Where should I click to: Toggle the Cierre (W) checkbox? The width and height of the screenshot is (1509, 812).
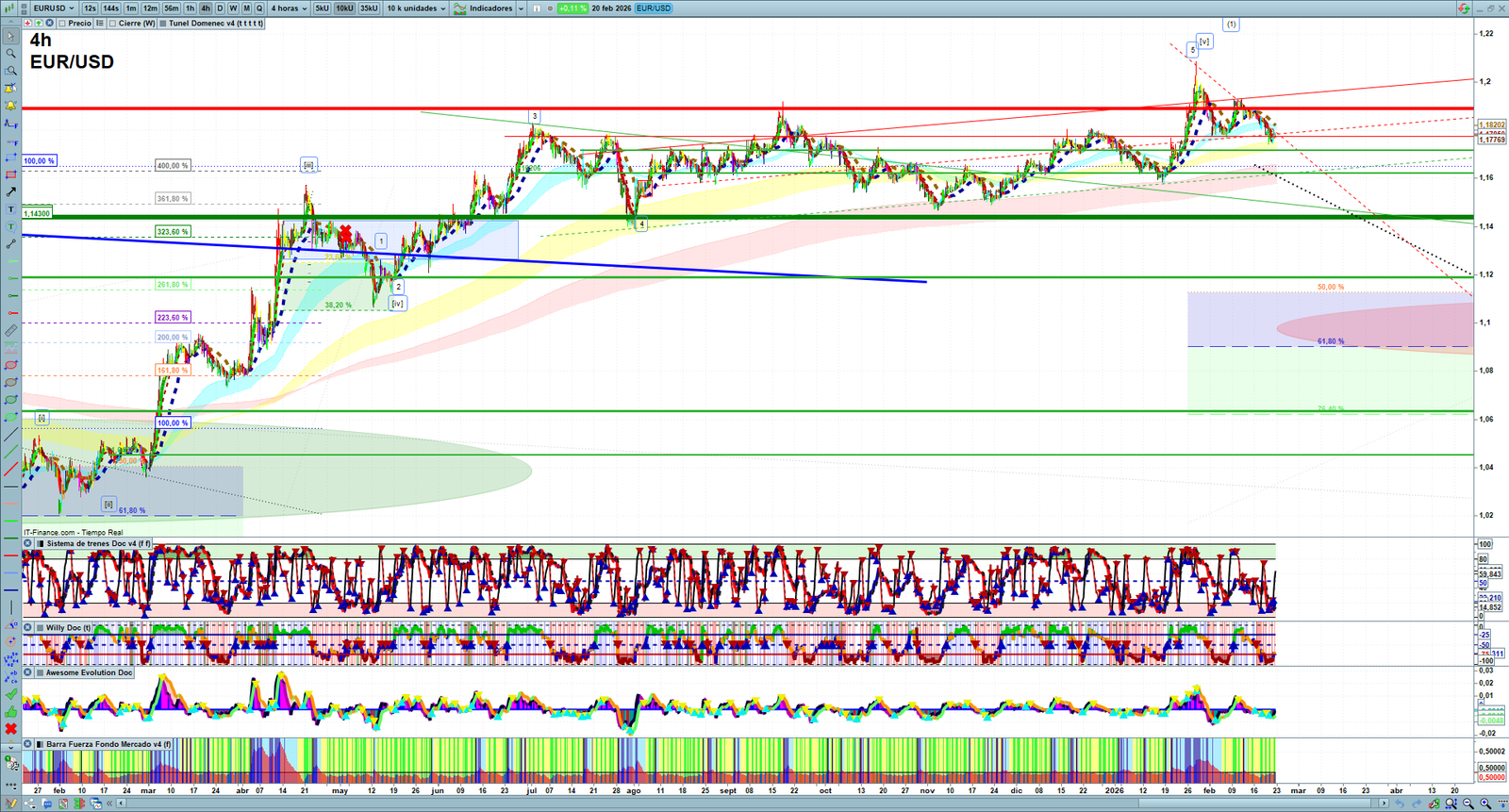click(x=112, y=24)
